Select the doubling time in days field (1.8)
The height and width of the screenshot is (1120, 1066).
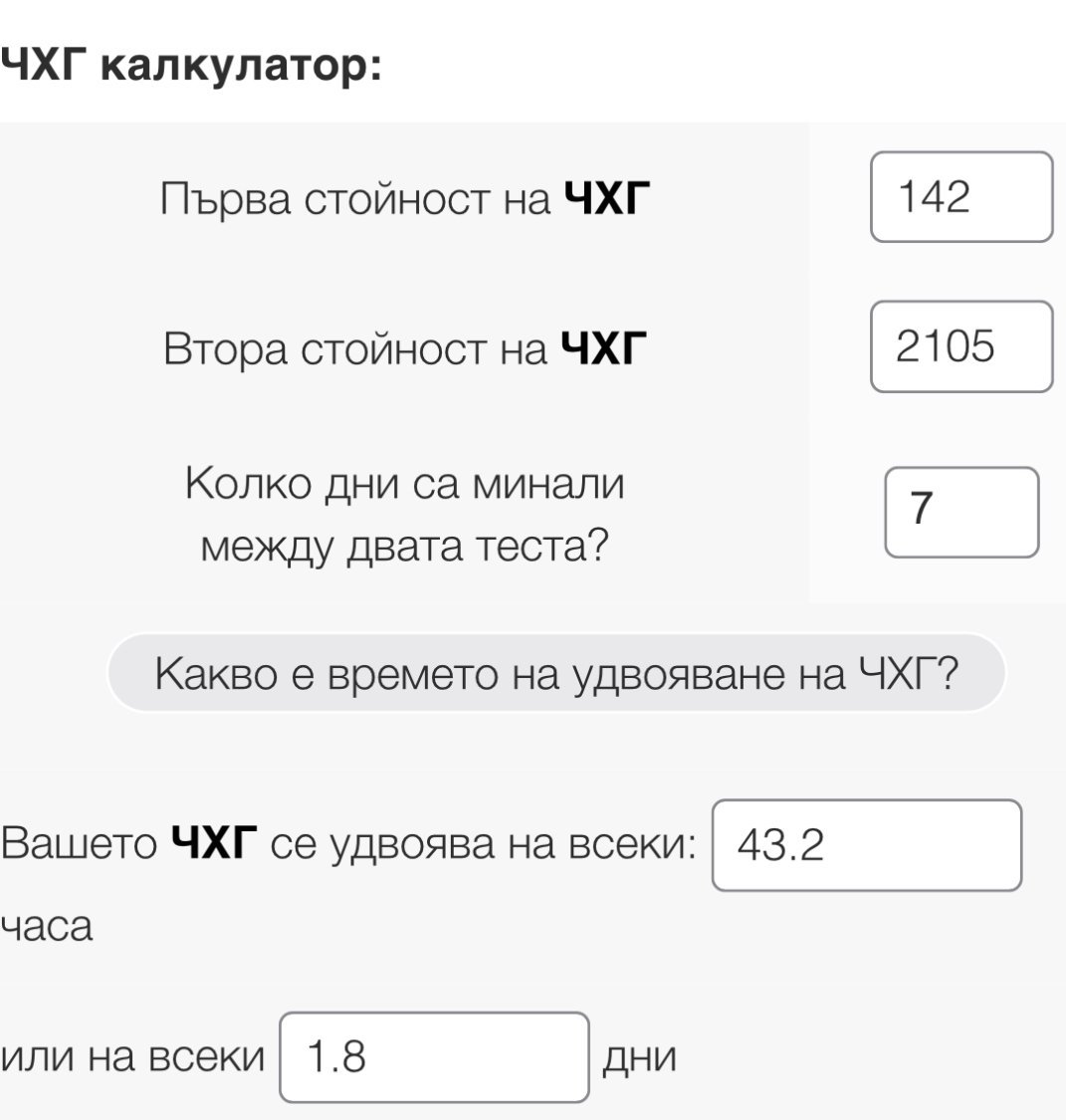(x=433, y=1057)
